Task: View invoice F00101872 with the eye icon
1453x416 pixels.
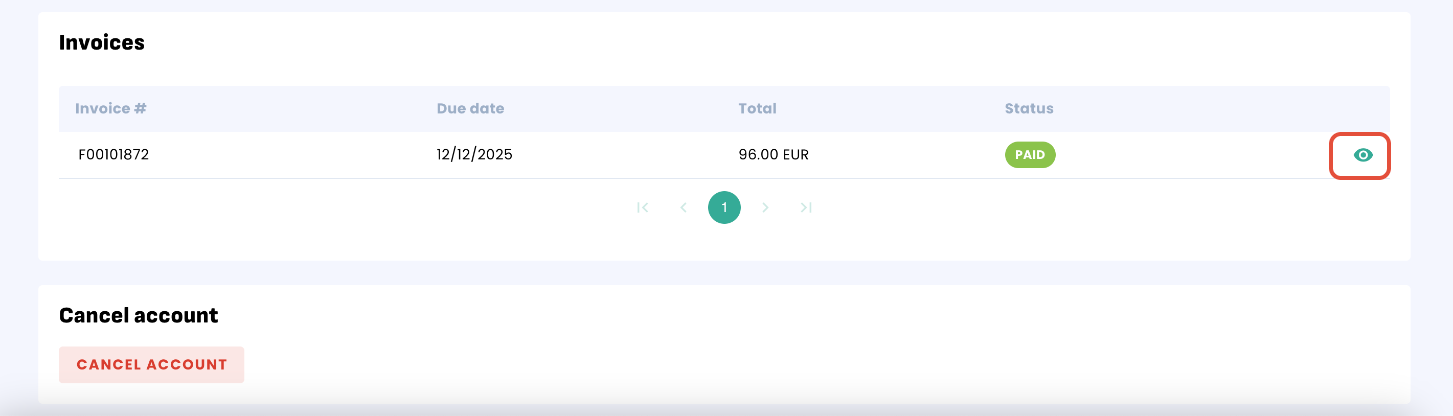Action: pos(1362,155)
